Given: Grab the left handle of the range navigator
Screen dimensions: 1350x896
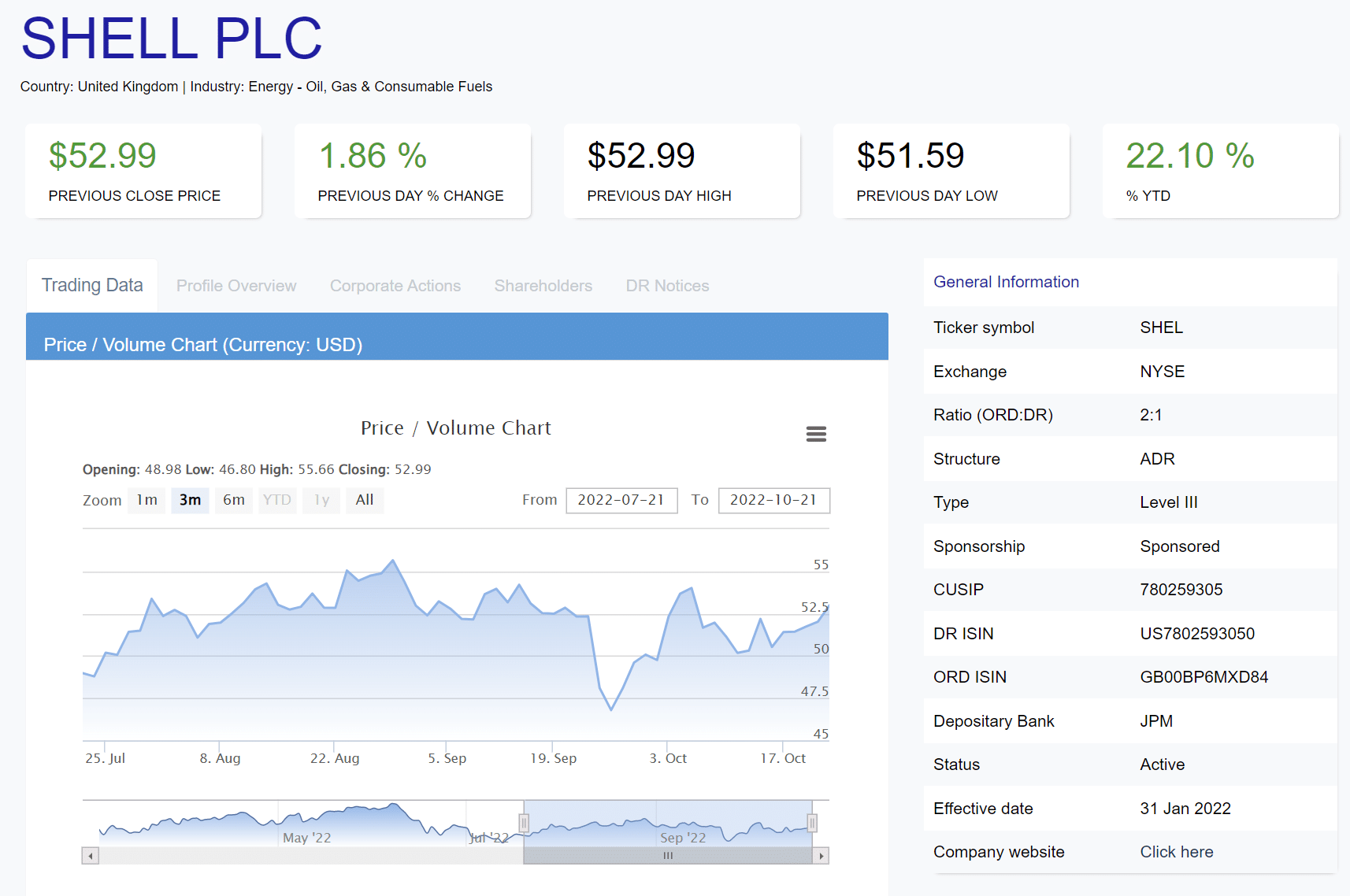Looking at the screenshot, I should [524, 822].
